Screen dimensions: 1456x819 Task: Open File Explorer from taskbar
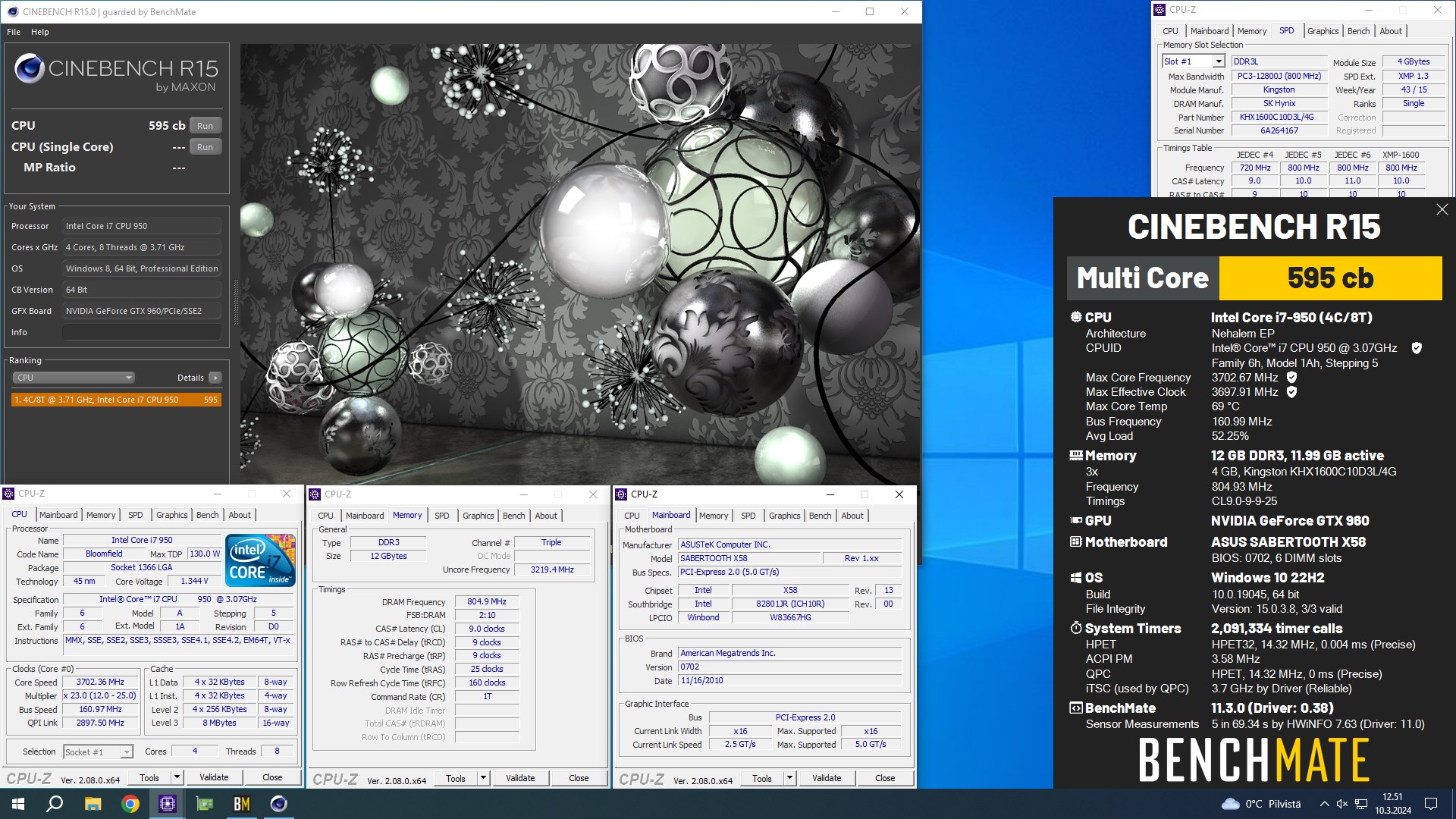tap(93, 804)
